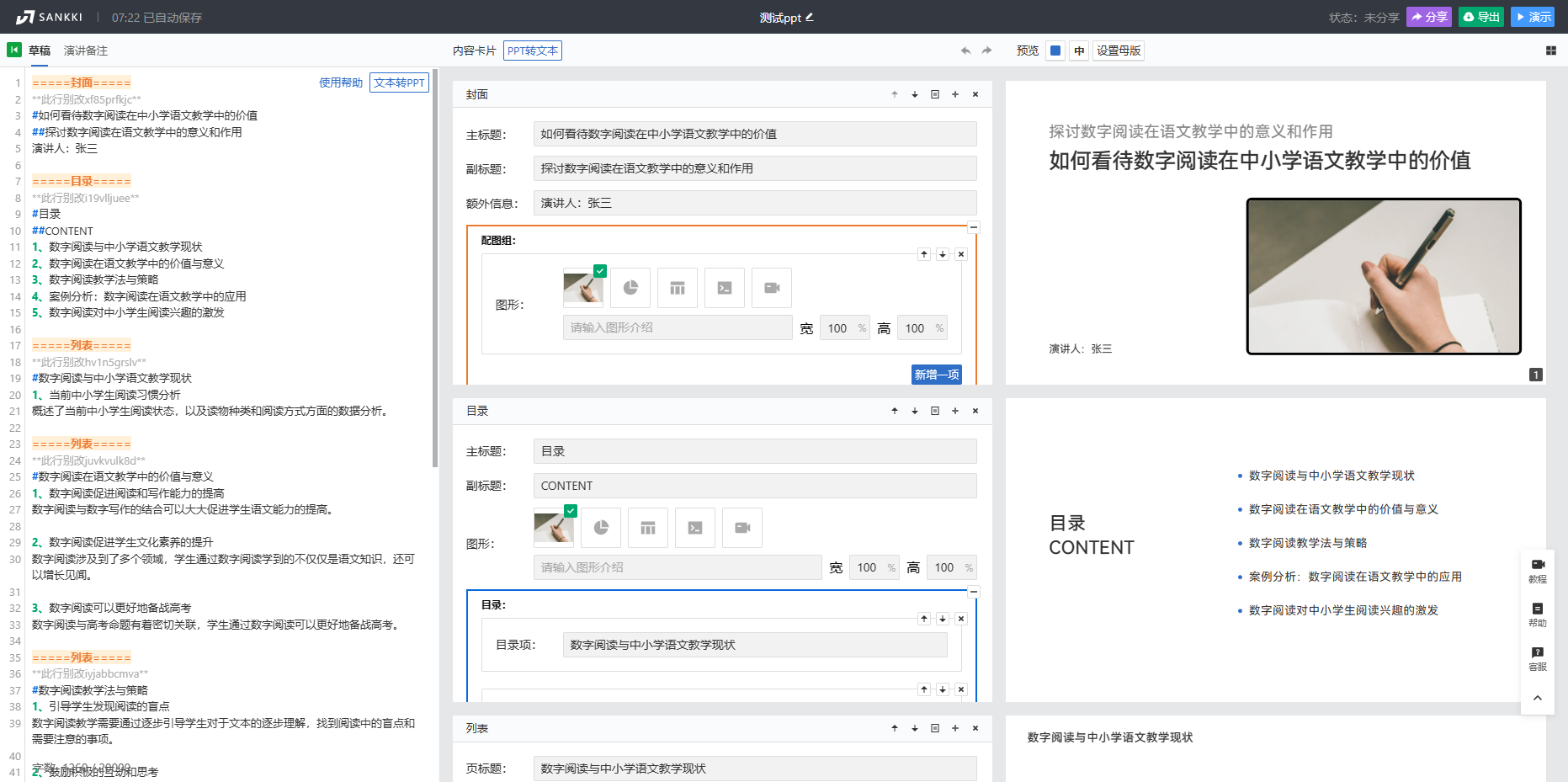Select the code terminal type in 目录 card
1568x782 pixels.
(x=695, y=528)
